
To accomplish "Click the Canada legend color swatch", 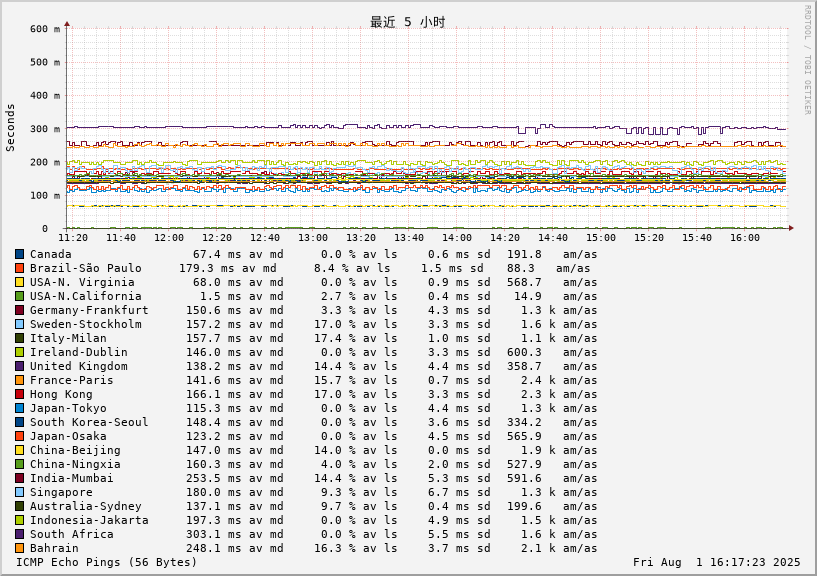I will pos(19,254).
